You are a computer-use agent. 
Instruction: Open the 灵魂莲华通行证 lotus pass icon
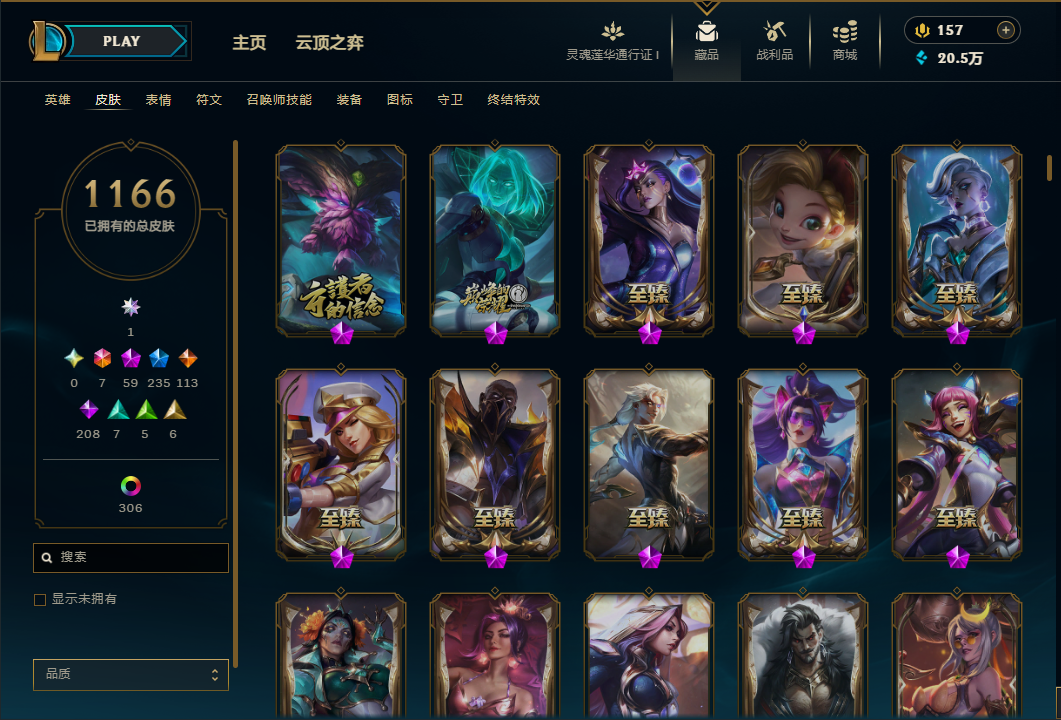click(612, 31)
